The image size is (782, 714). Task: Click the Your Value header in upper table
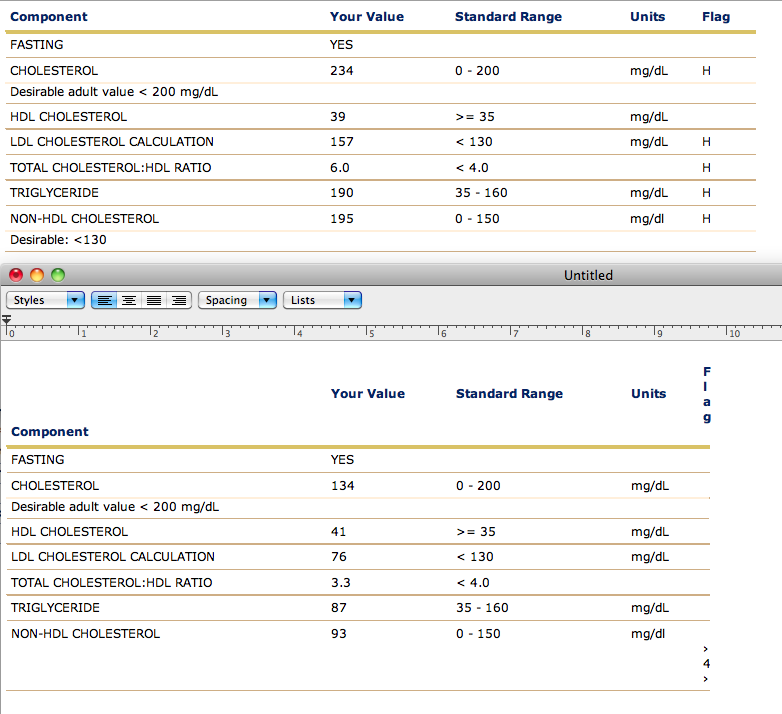tap(367, 16)
